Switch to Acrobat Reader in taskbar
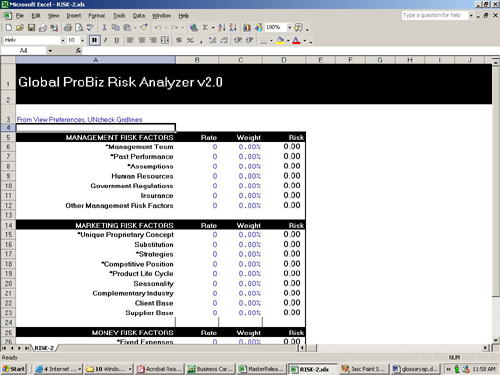 pos(160,369)
